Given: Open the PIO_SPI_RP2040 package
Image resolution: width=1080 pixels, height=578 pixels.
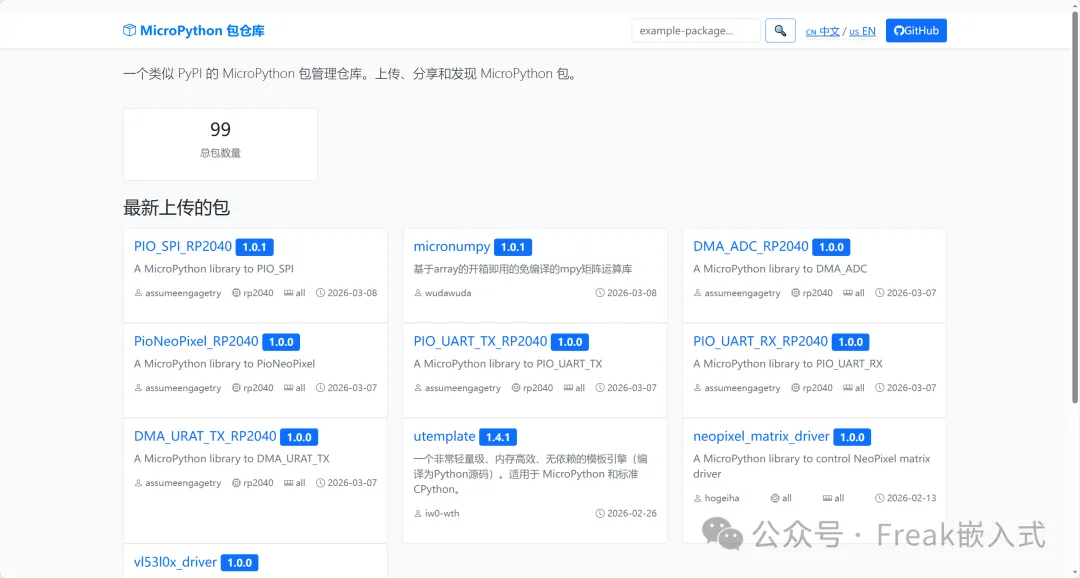Looking at the screenshot, I should point(183,246).
